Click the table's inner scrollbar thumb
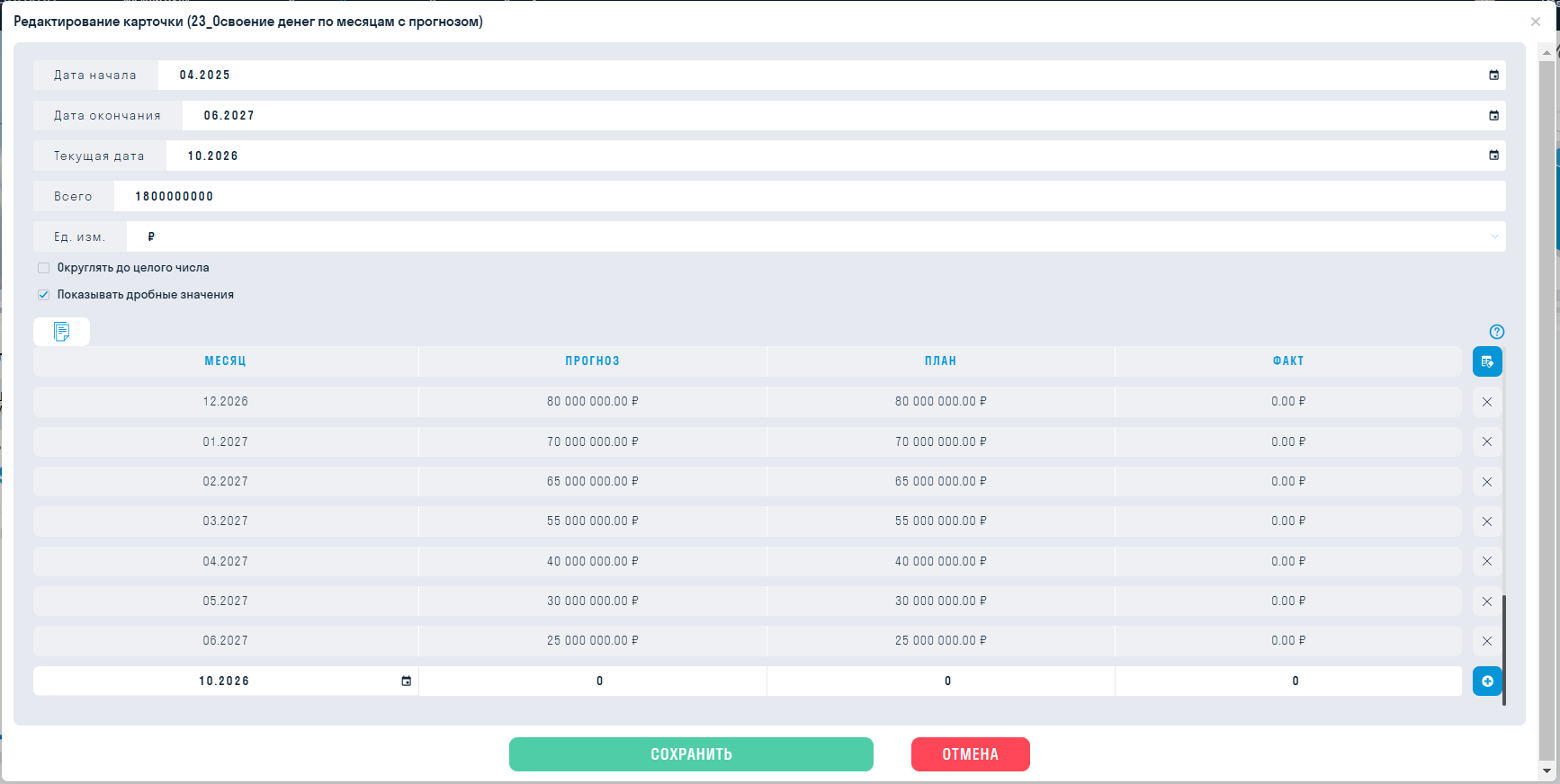This screenshot has height=784, width=1560. tap(1503, 650)
